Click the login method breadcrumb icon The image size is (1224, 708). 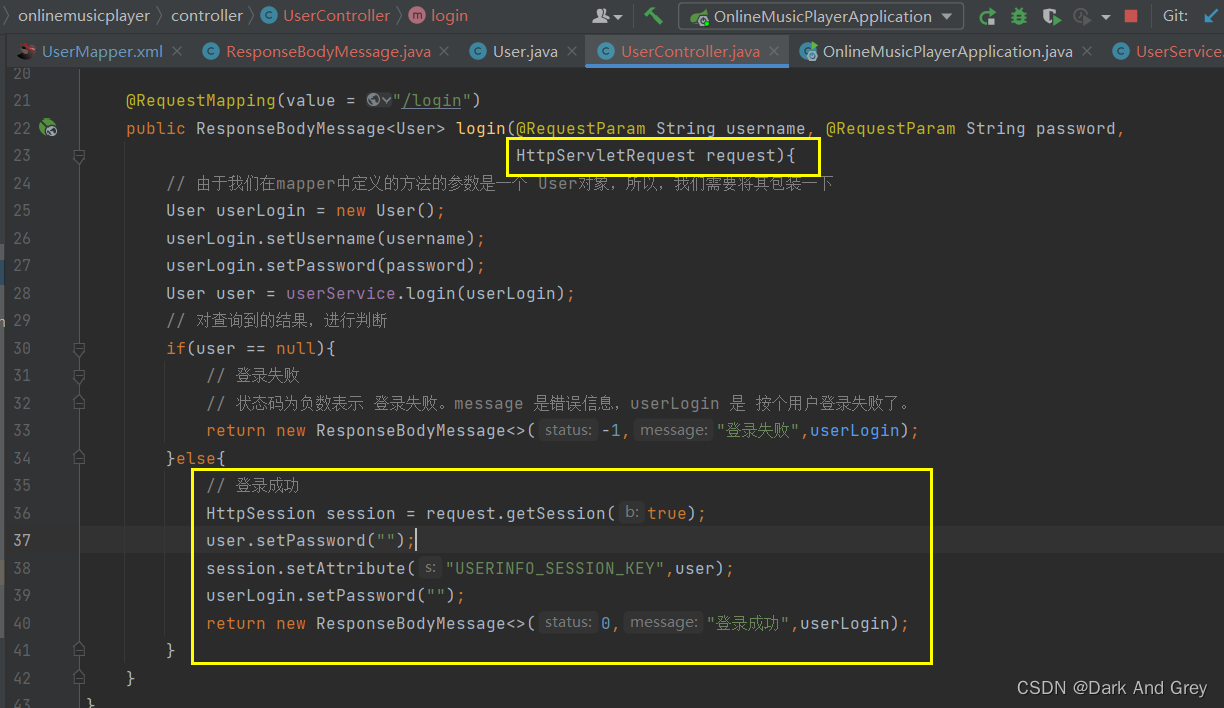click(417, 16)
